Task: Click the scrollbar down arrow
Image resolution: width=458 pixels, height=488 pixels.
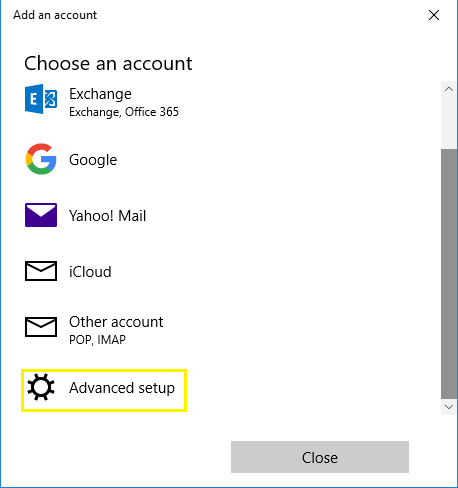Action: 449,407
